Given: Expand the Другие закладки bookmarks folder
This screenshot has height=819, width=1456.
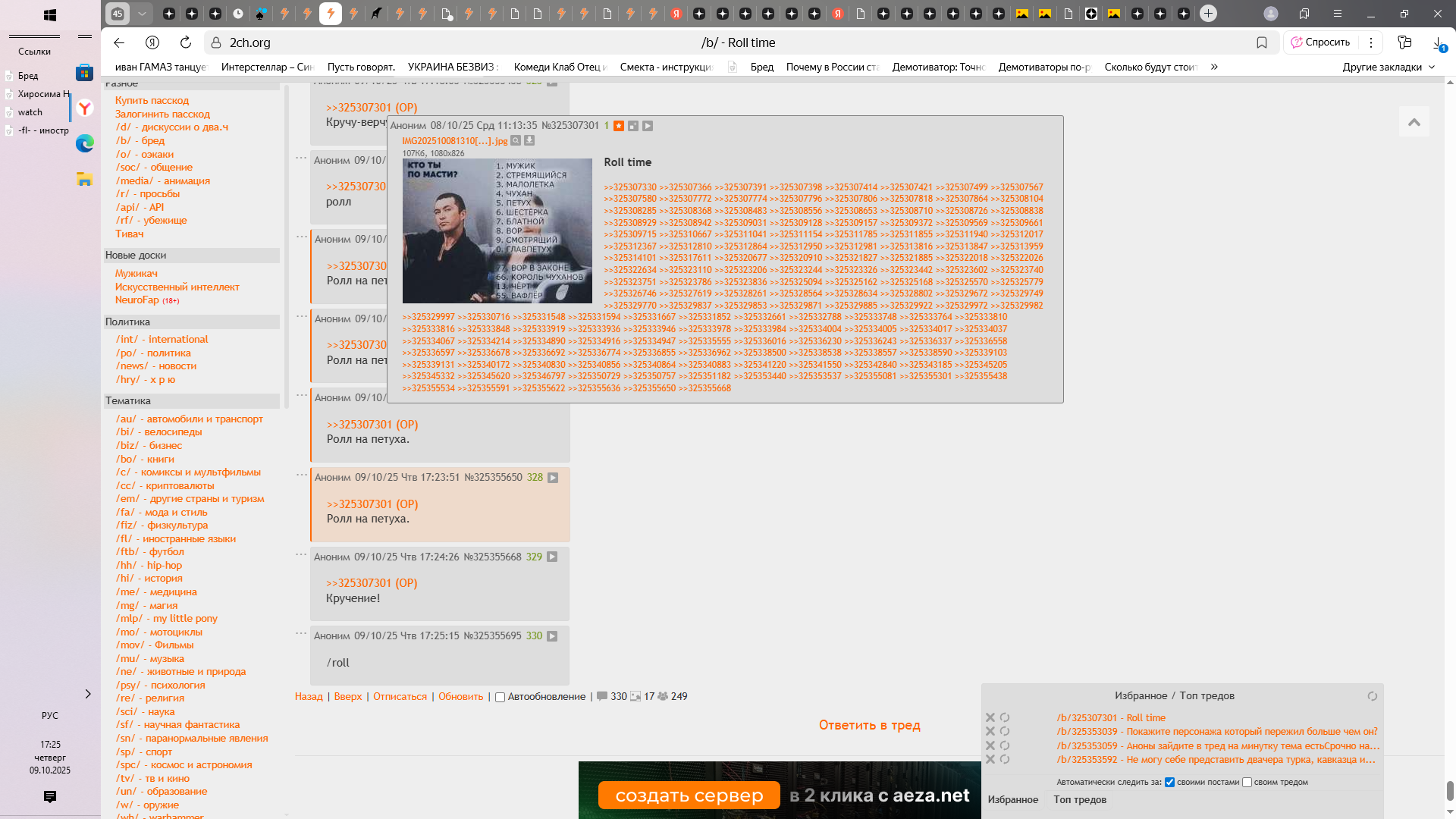Looking at the screenshot, I should point(1389,67).
